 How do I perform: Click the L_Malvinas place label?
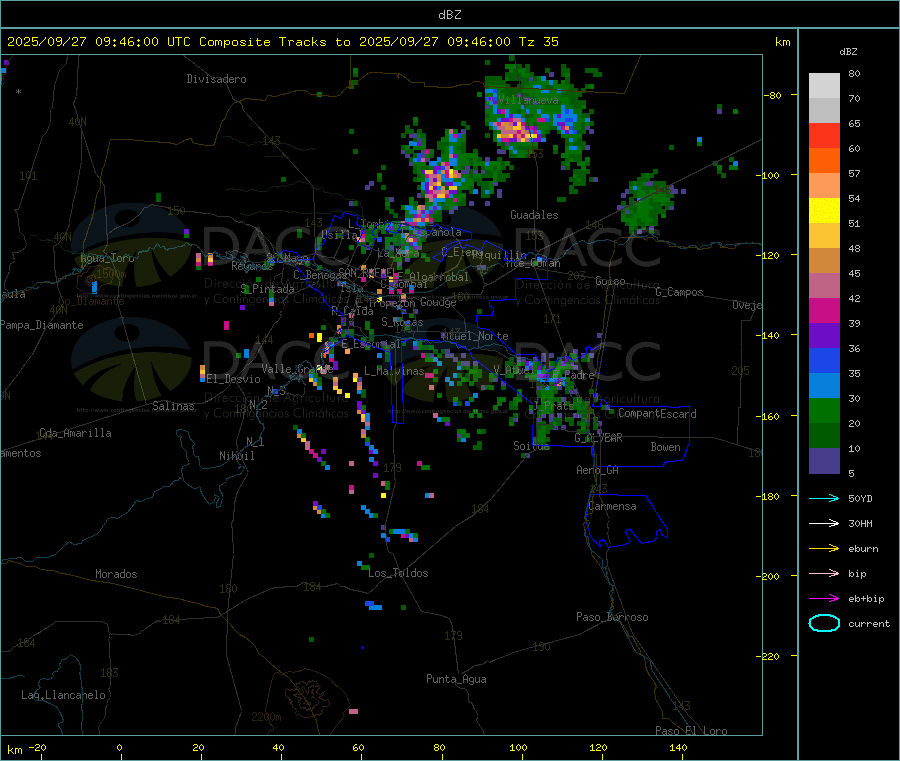[394, 371]
